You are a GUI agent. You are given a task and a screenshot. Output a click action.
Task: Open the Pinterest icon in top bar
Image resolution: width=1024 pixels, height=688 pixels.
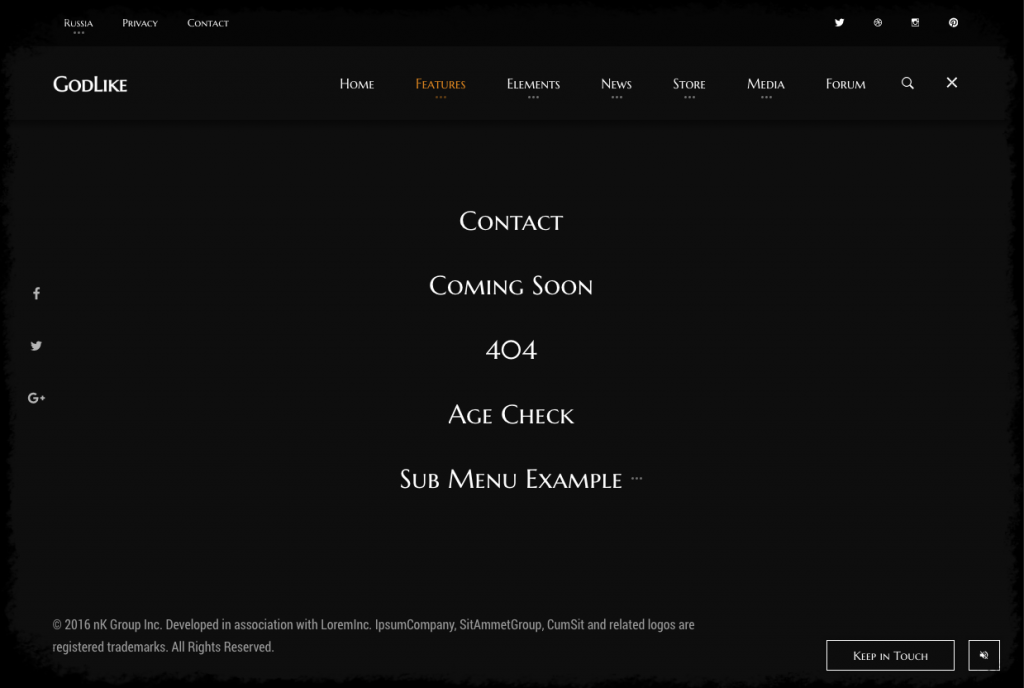click(953, 23)
